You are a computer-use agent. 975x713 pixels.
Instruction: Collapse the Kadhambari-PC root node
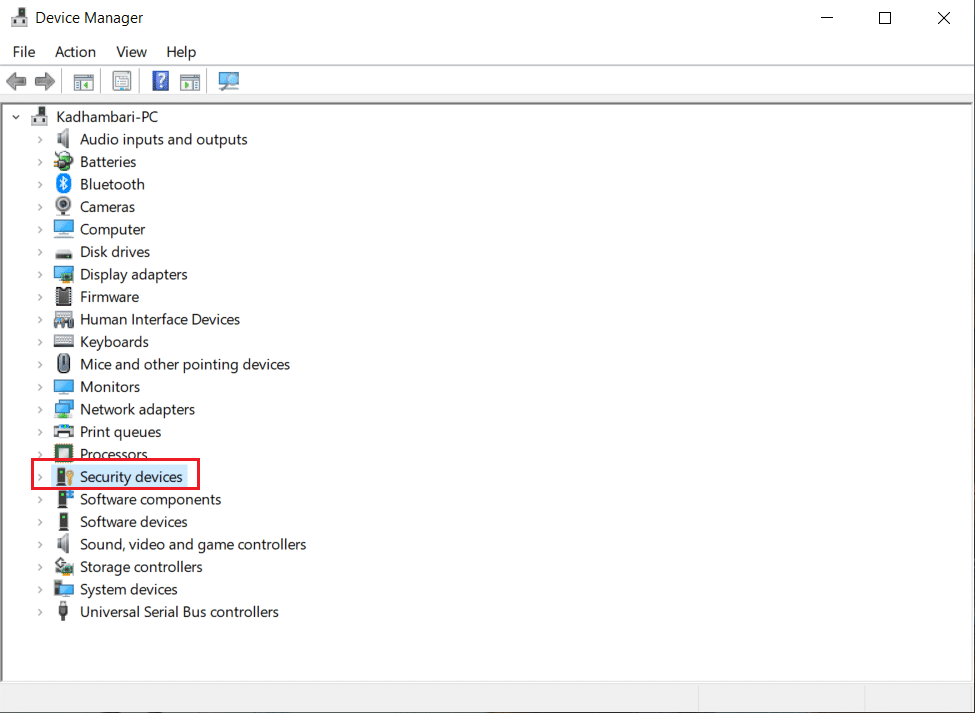(x=16, y=117)
